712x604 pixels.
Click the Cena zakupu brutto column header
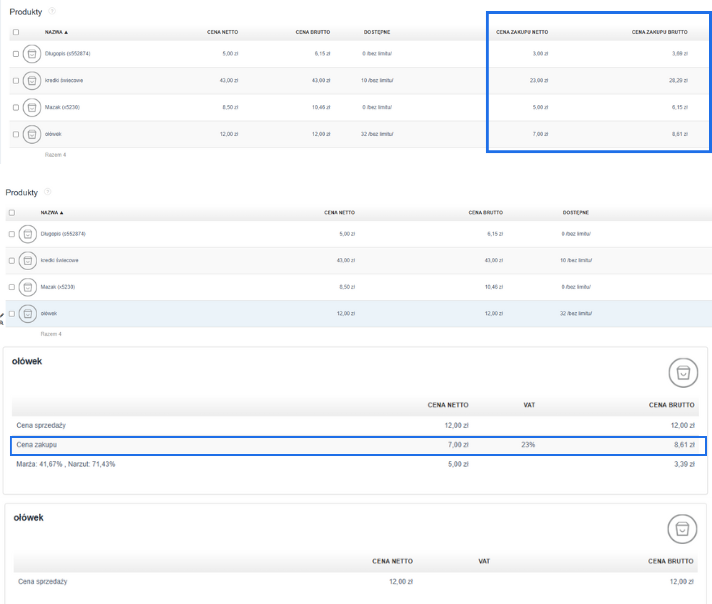pos(659,32)
